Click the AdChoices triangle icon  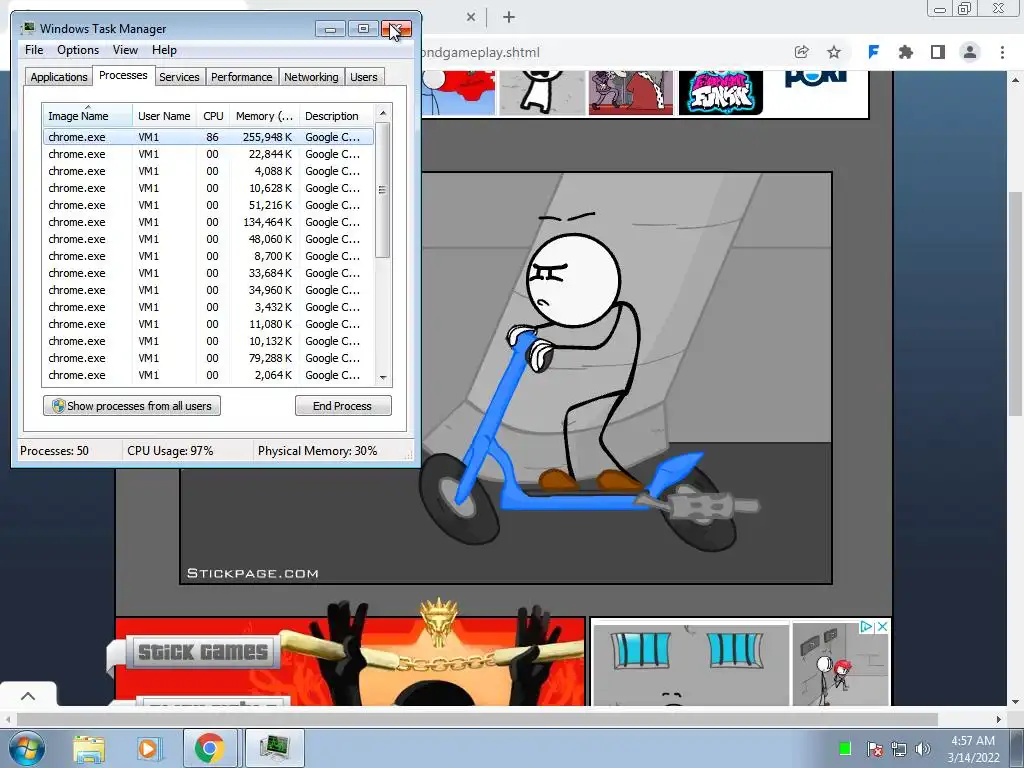click(867, 627)
